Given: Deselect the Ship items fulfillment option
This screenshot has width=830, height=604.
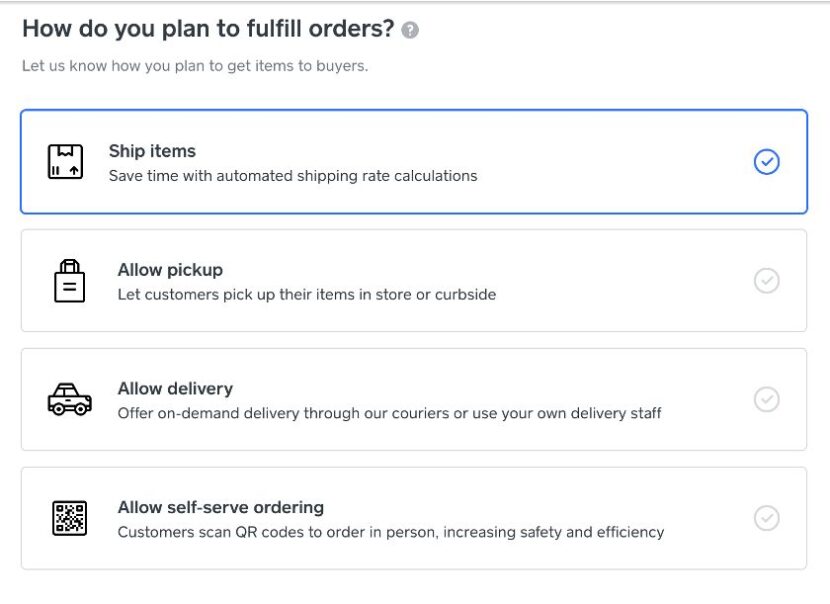Looking at the screenshot, I should click(415, 161).
